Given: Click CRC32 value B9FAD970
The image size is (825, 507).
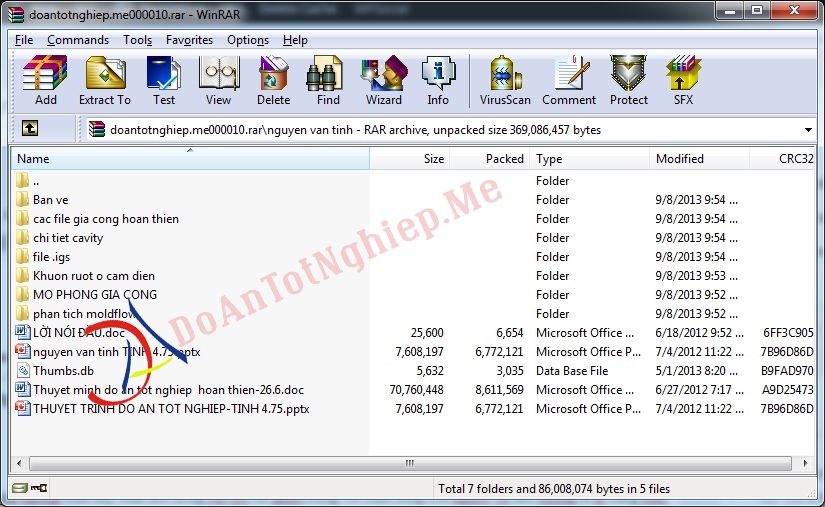Looking at the screenshot, I should tap(787, 370).
